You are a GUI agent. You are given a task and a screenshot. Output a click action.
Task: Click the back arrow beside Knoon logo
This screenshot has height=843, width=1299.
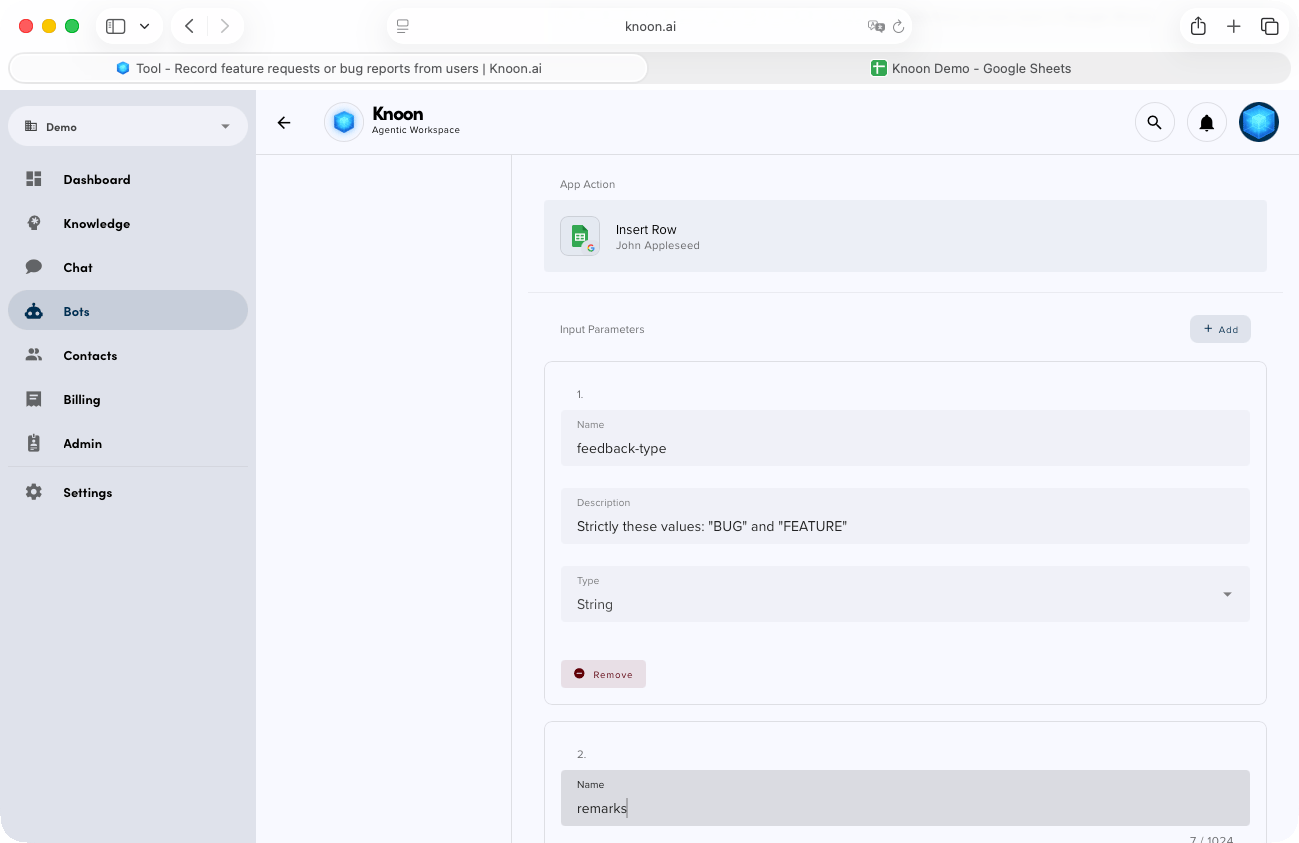tap(284, 122)
